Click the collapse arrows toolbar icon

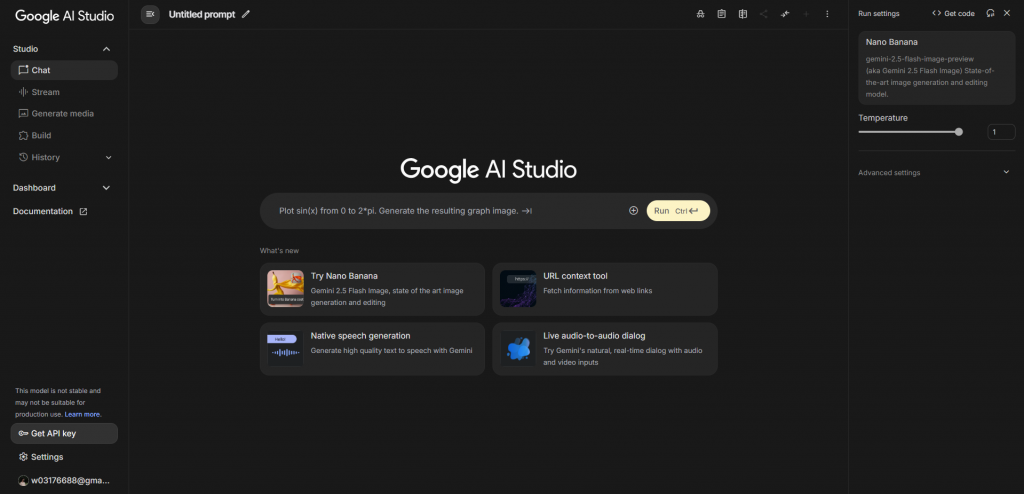[x=785, y=14]
